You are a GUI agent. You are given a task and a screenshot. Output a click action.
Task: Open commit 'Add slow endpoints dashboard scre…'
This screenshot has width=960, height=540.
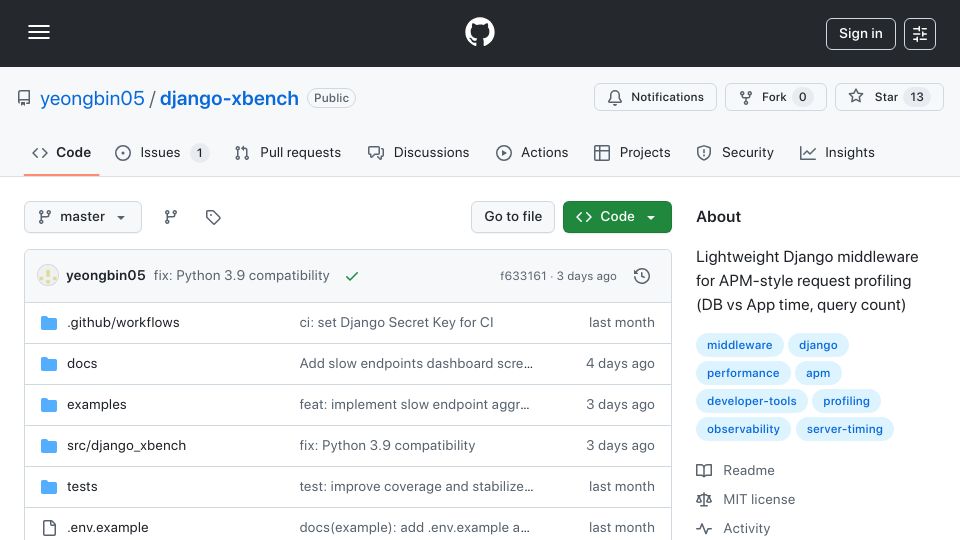pos(416,364)
